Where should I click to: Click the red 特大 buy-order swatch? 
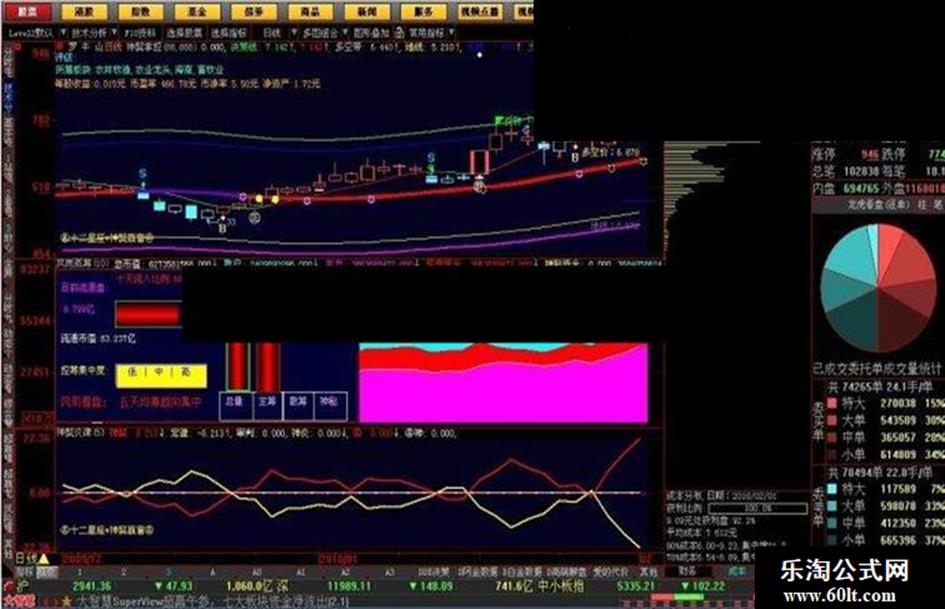click(x=832, y=402)
